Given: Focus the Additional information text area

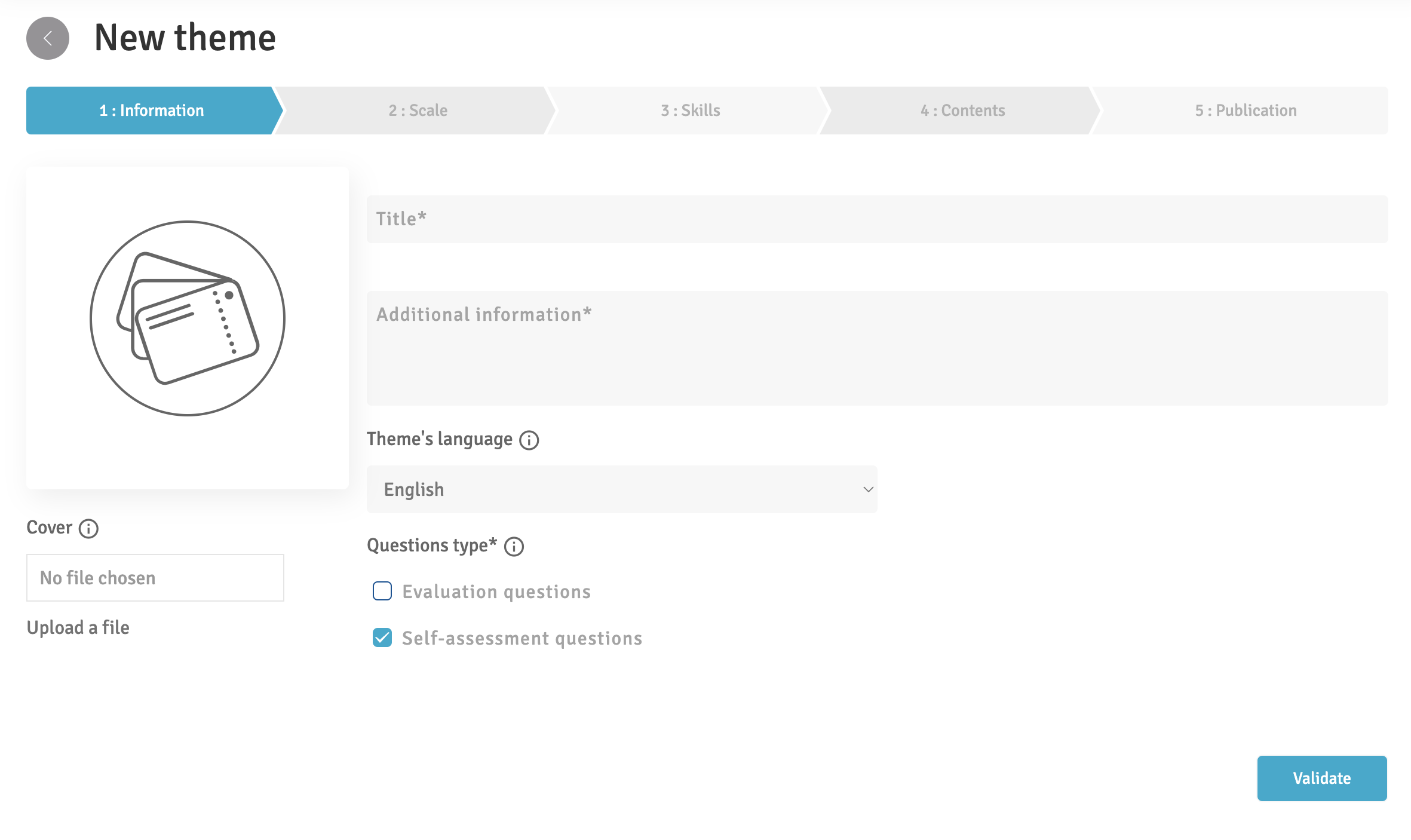Looking at the screenshot, I should coord(877,348).
